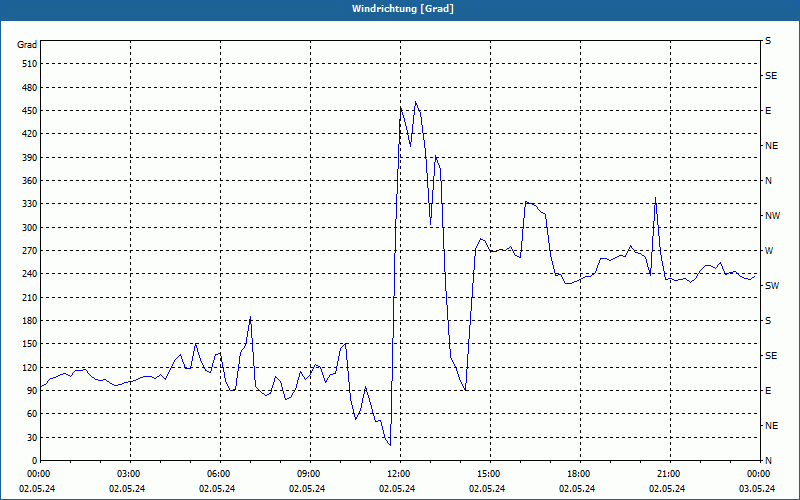Select the 180 y-axis value

[30, 321]
